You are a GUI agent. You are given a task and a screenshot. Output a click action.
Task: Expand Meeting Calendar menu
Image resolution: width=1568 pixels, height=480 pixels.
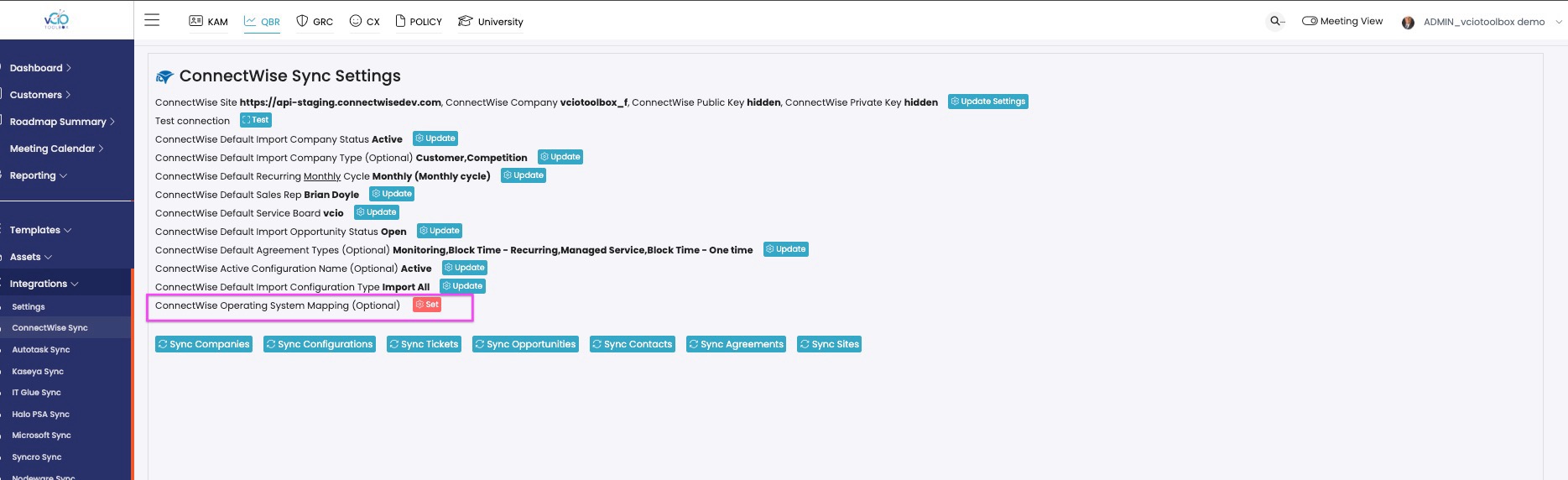coord(56,149)
